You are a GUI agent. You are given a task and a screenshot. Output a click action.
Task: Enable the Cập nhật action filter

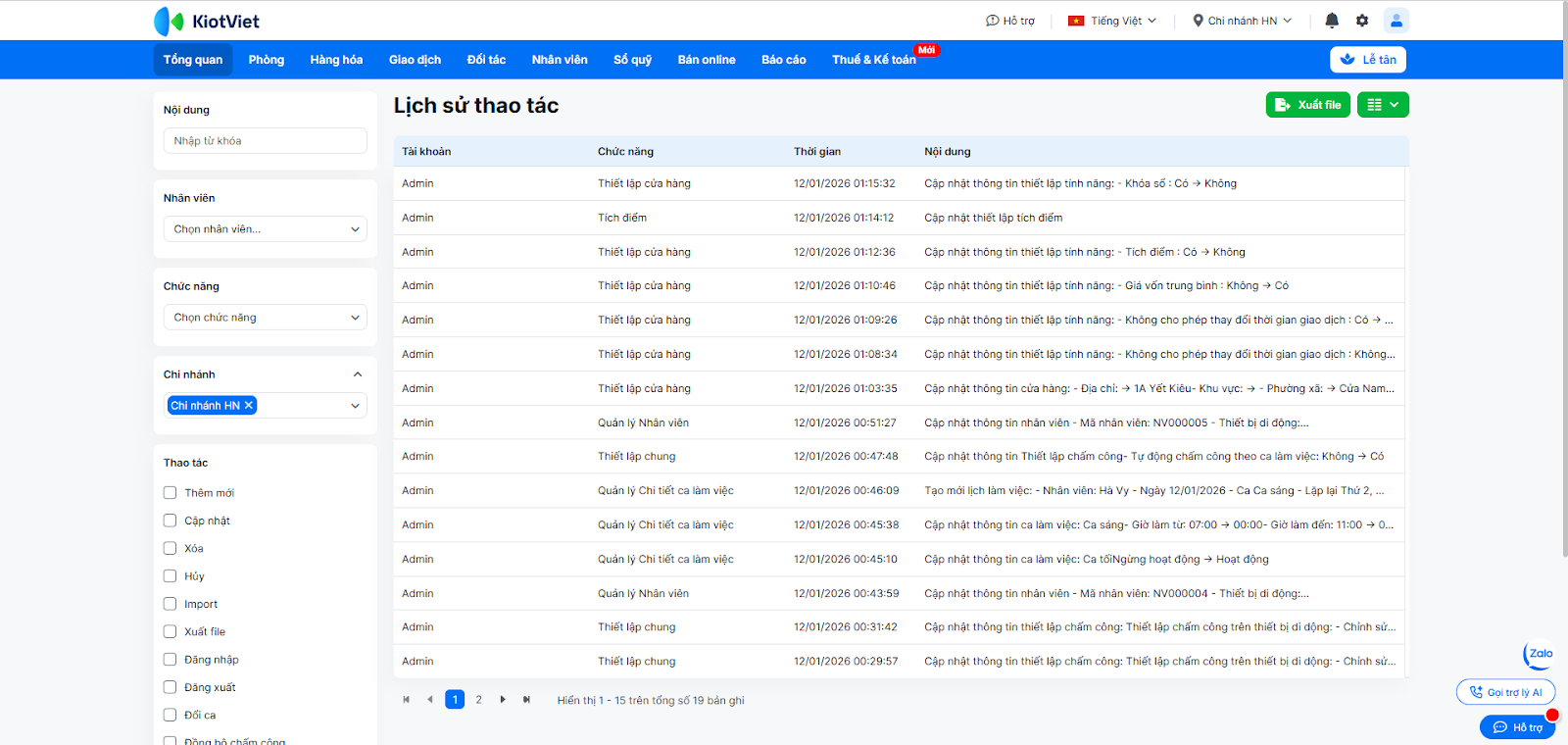pos(171,521)
